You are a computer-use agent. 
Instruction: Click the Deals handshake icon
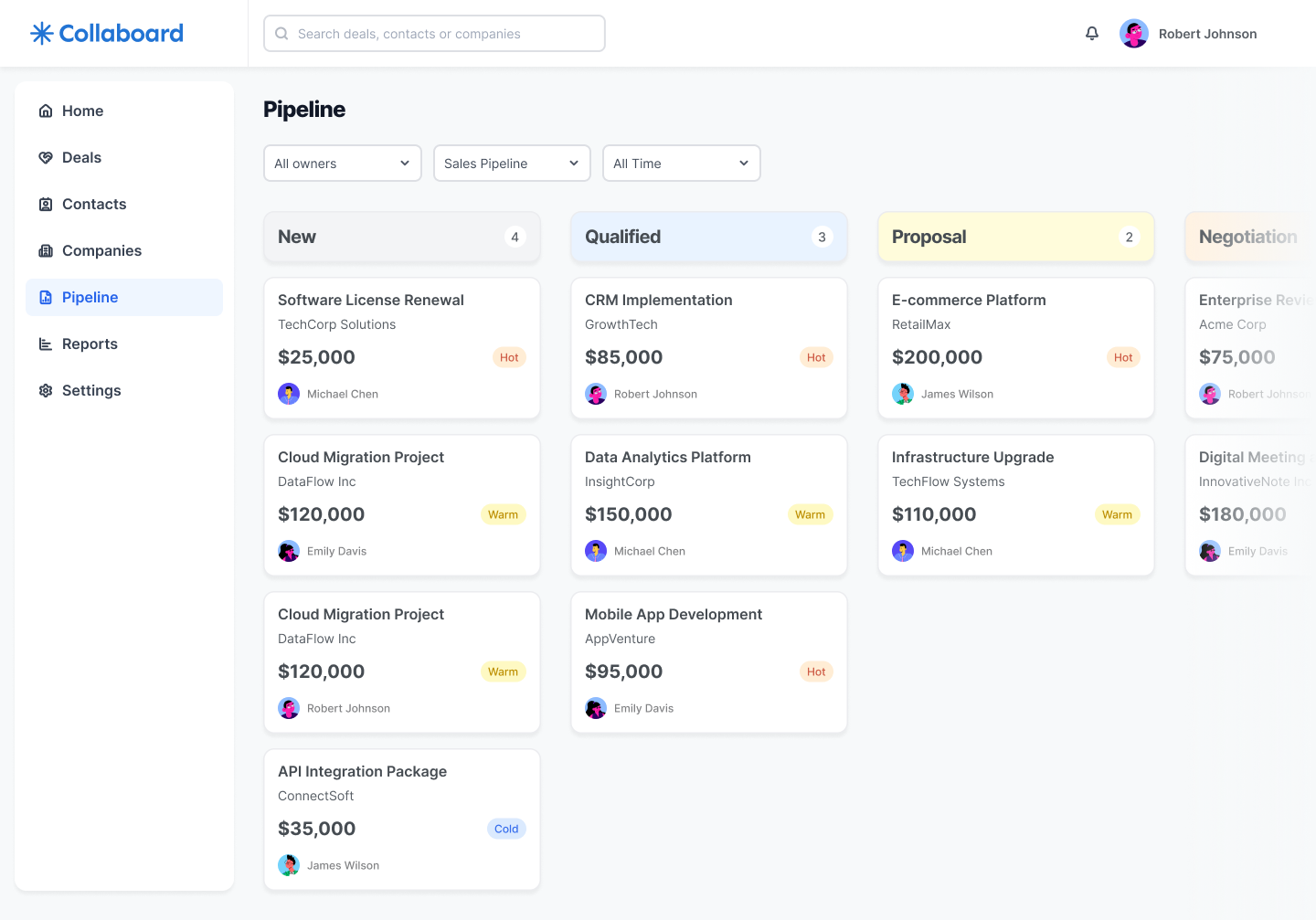(46, 158)
